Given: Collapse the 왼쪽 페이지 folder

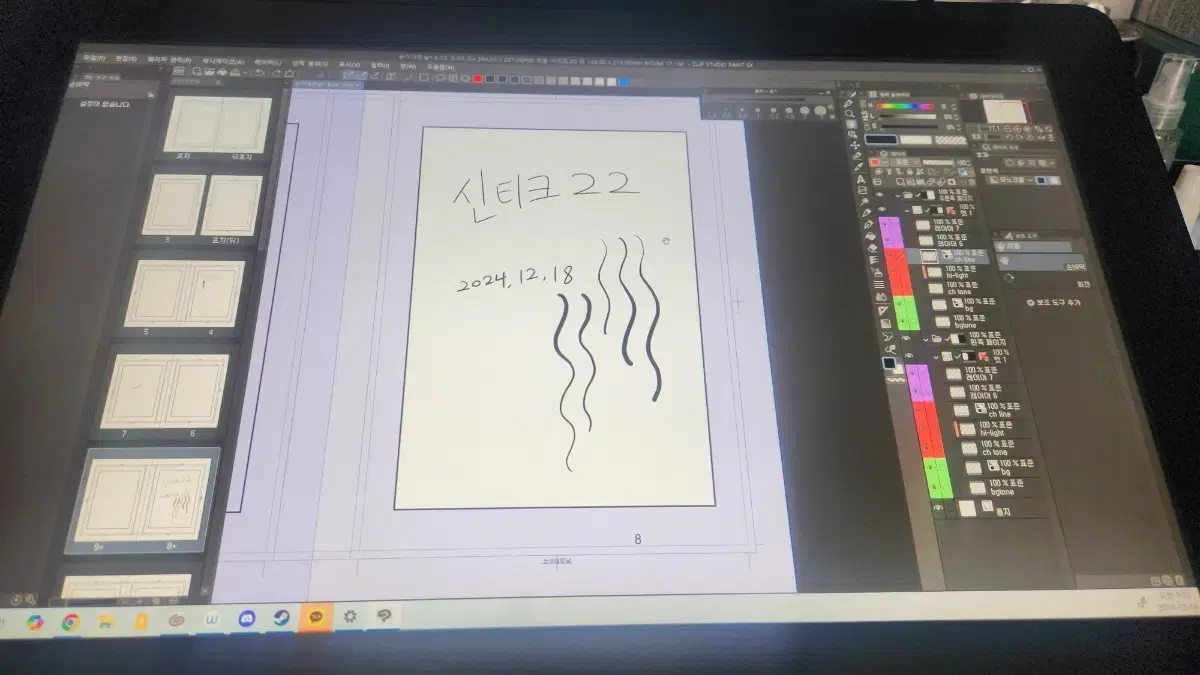Looking at the screenshot, I should [x=926, y=339].
